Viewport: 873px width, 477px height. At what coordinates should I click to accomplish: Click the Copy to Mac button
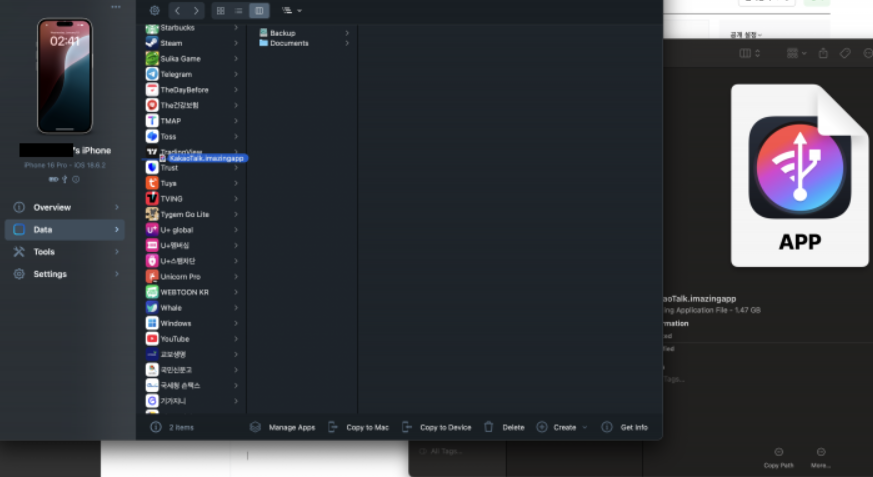point(358,427)
